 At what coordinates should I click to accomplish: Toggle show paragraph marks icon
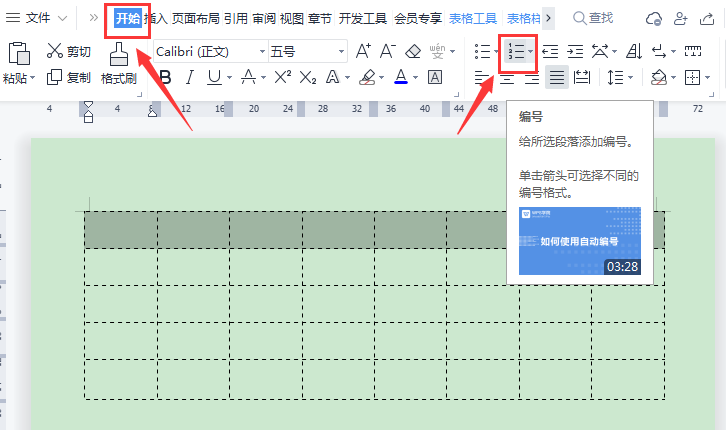[659, 51]
